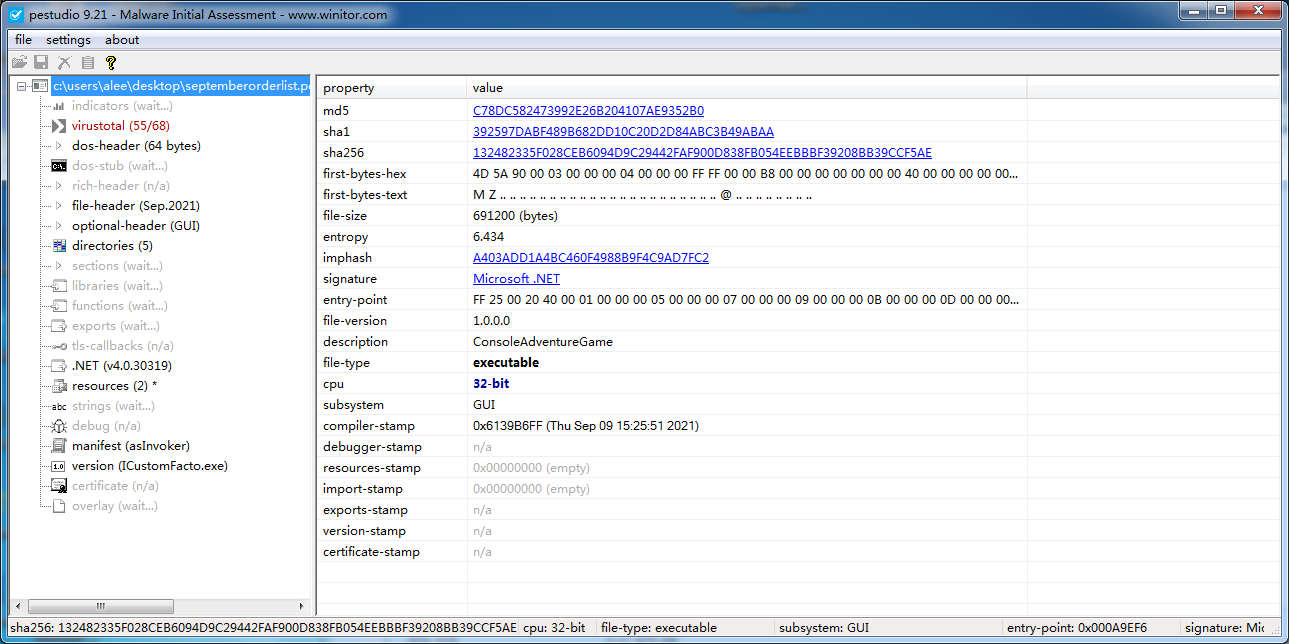Screen dimensions: 1289x644
Task: Open the file menu
Action: tap(23, 40)
